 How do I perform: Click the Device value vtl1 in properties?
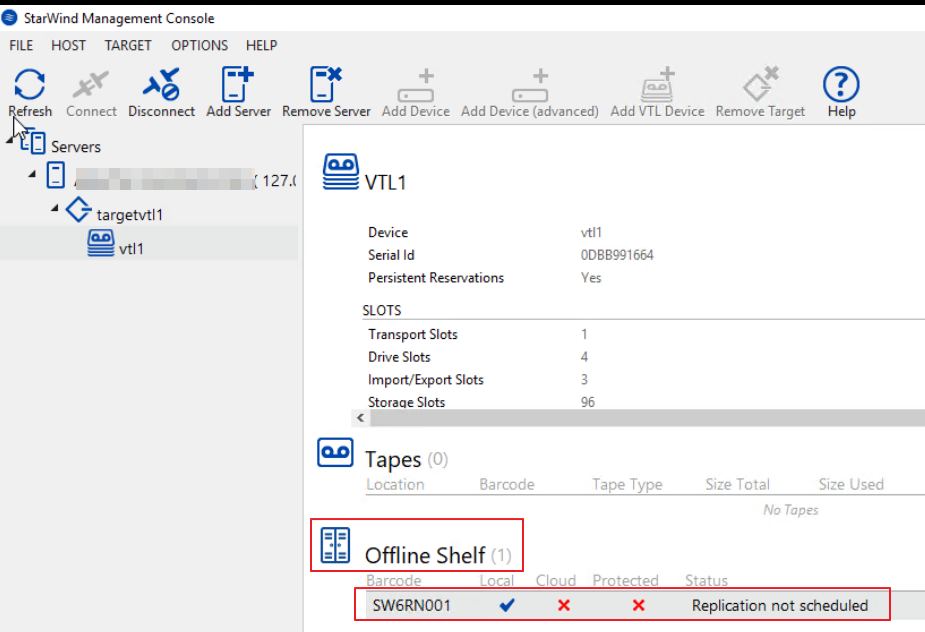(591, 233)
